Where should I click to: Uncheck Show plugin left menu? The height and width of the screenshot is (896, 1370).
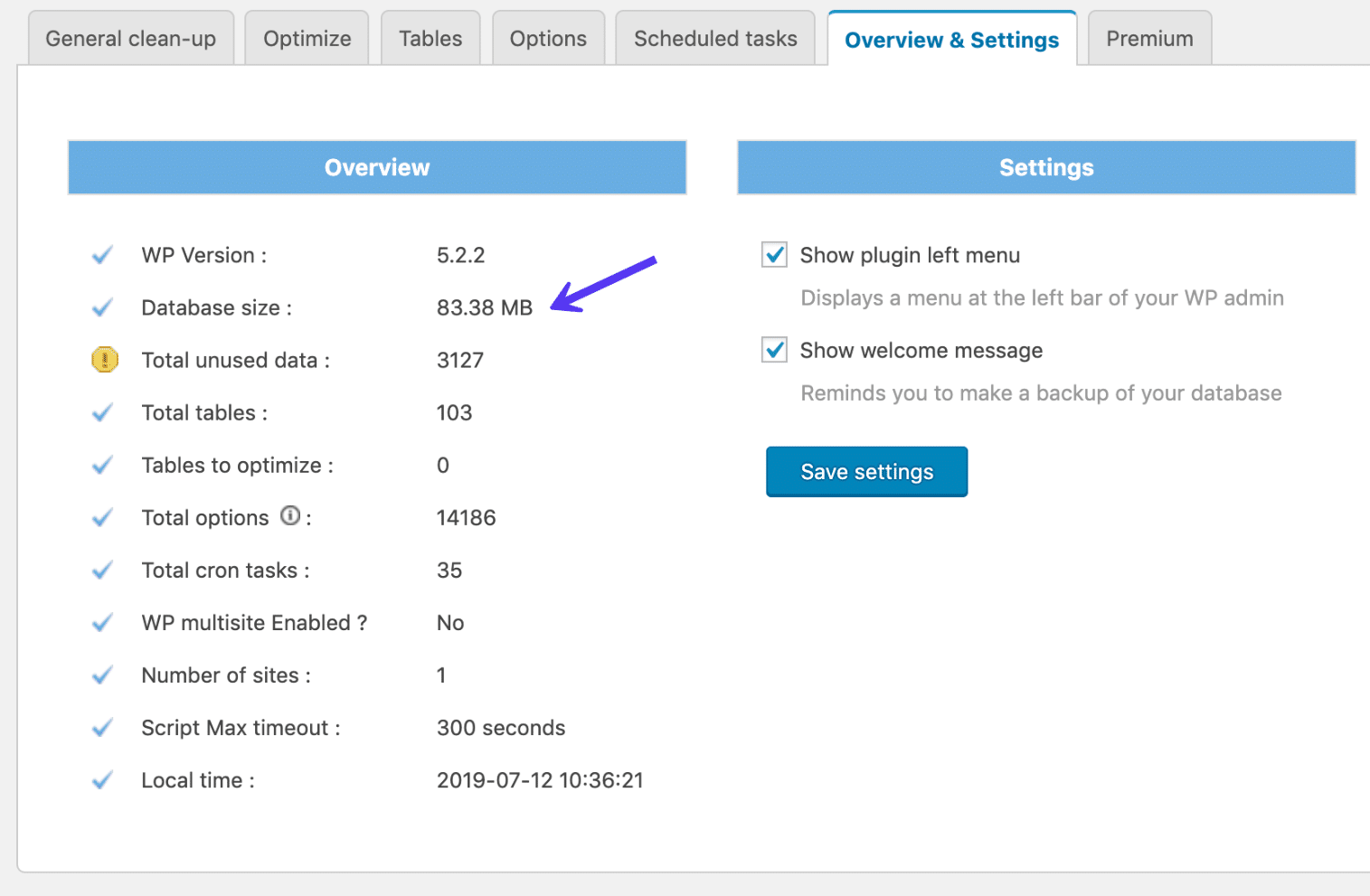tap(773, 255)
